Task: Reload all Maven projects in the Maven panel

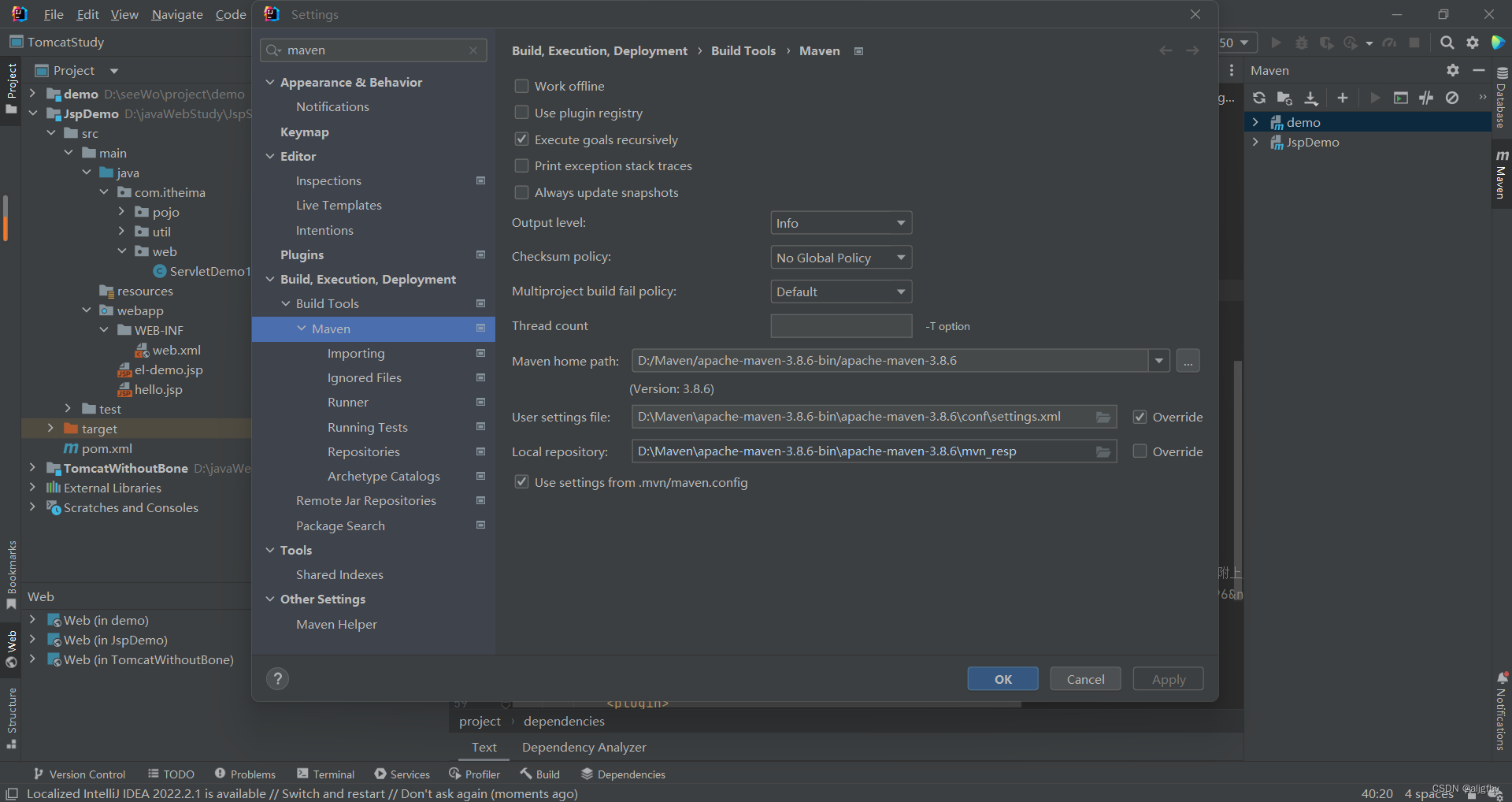Action: [1259, 98]
